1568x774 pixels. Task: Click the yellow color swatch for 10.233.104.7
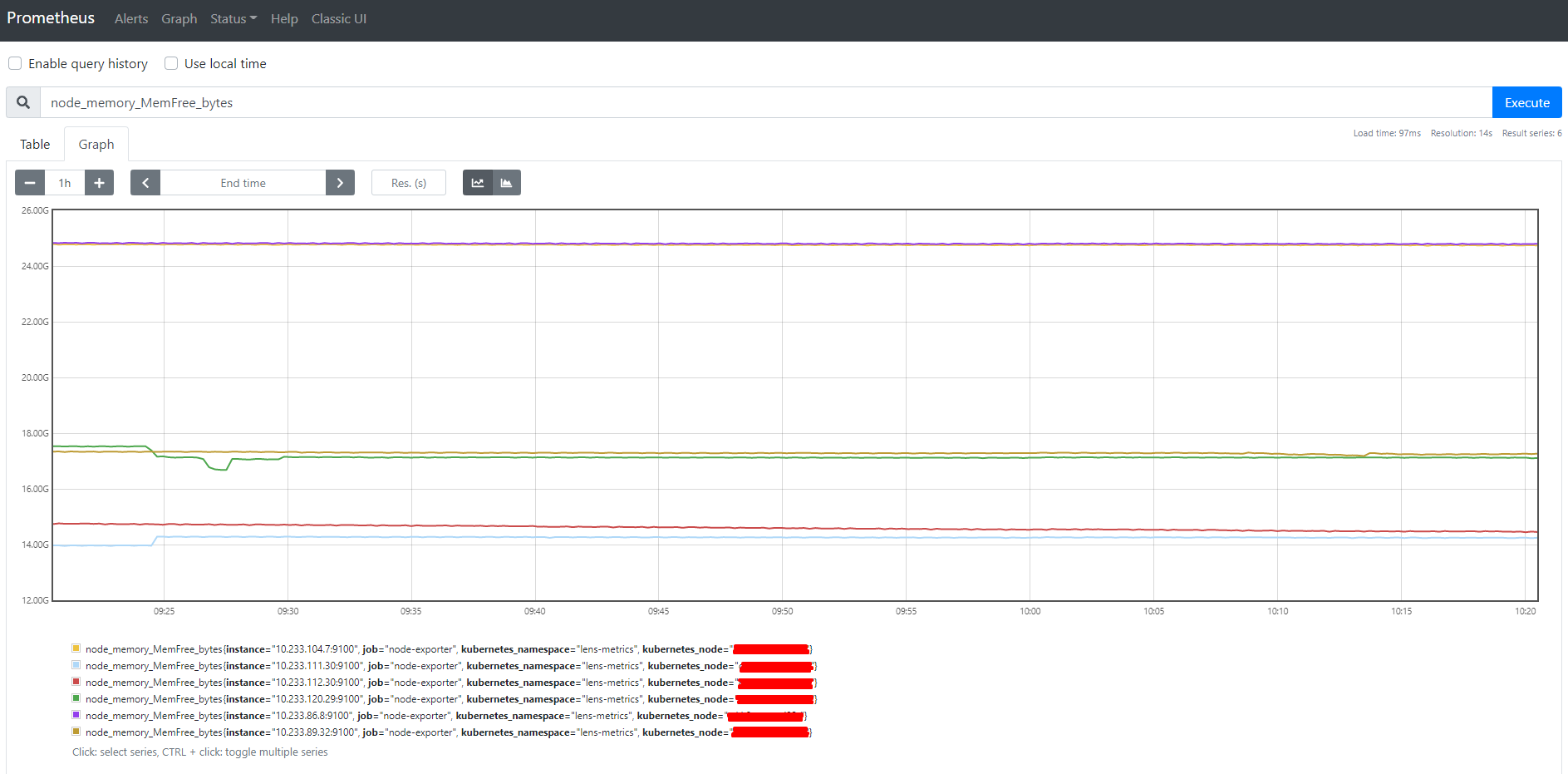[x=76, y=648]
